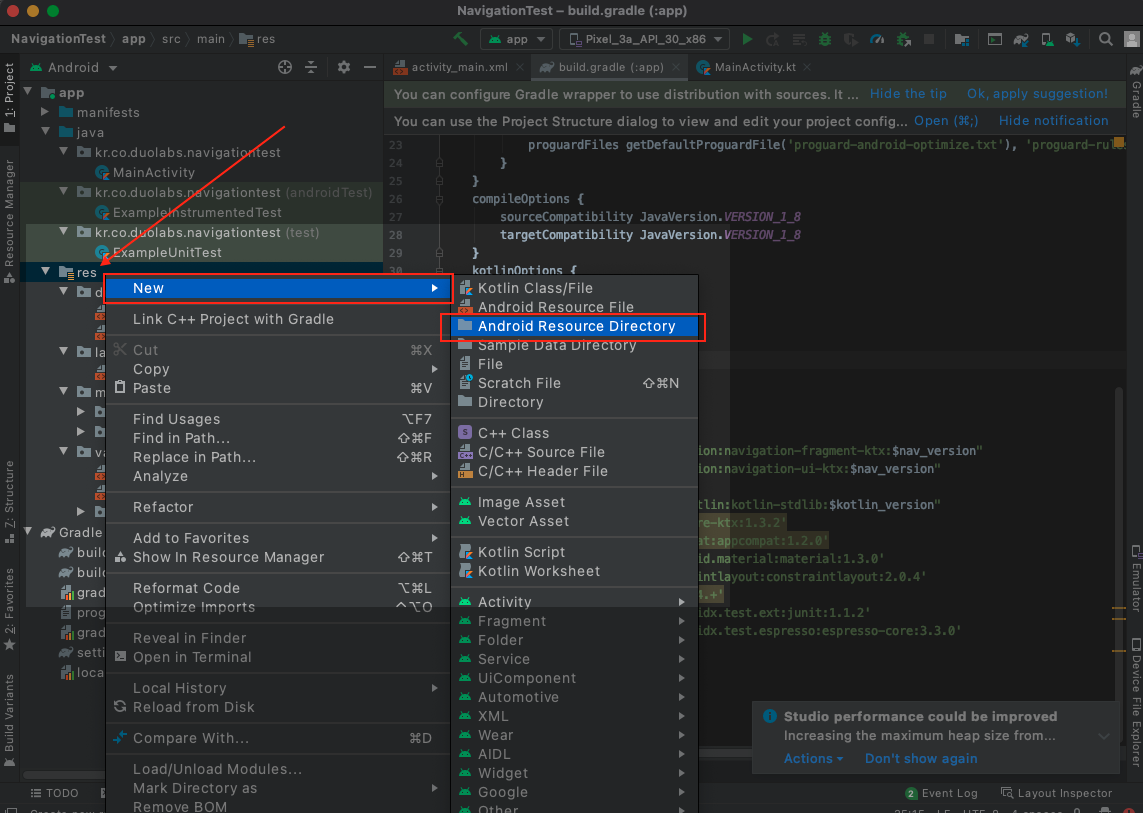1143x813 pixels.
Task: Click Sync Project with Gradle Files icon
Action: (x=1021, y=39)
